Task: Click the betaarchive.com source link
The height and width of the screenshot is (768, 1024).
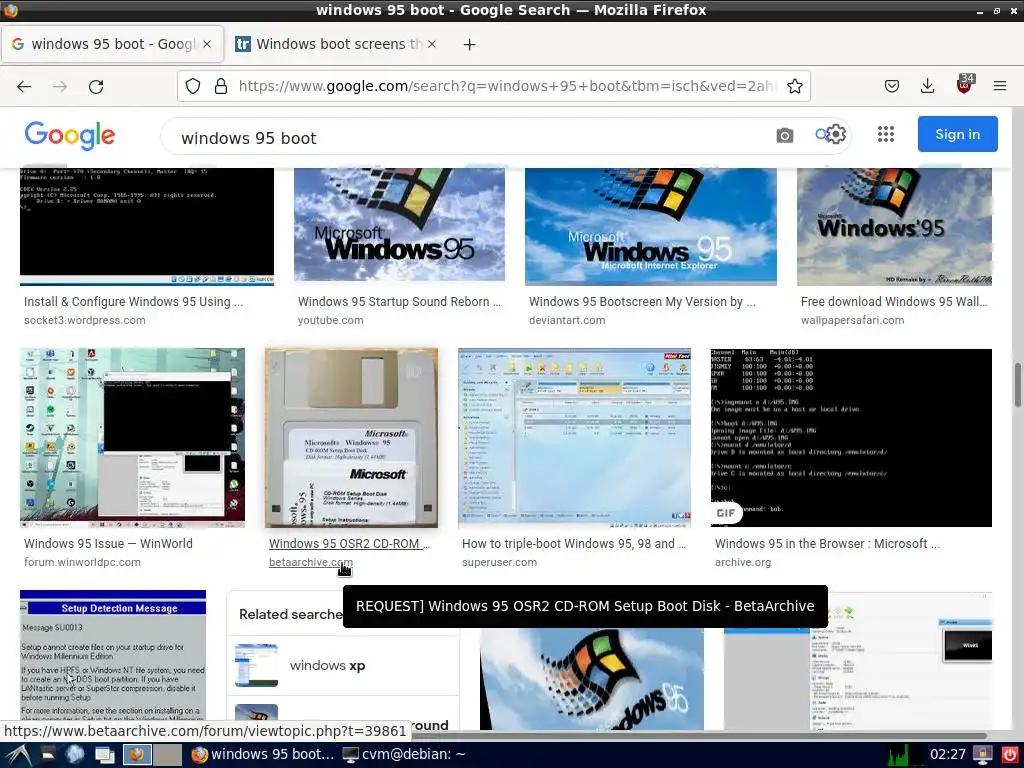Action: (311, 562)
